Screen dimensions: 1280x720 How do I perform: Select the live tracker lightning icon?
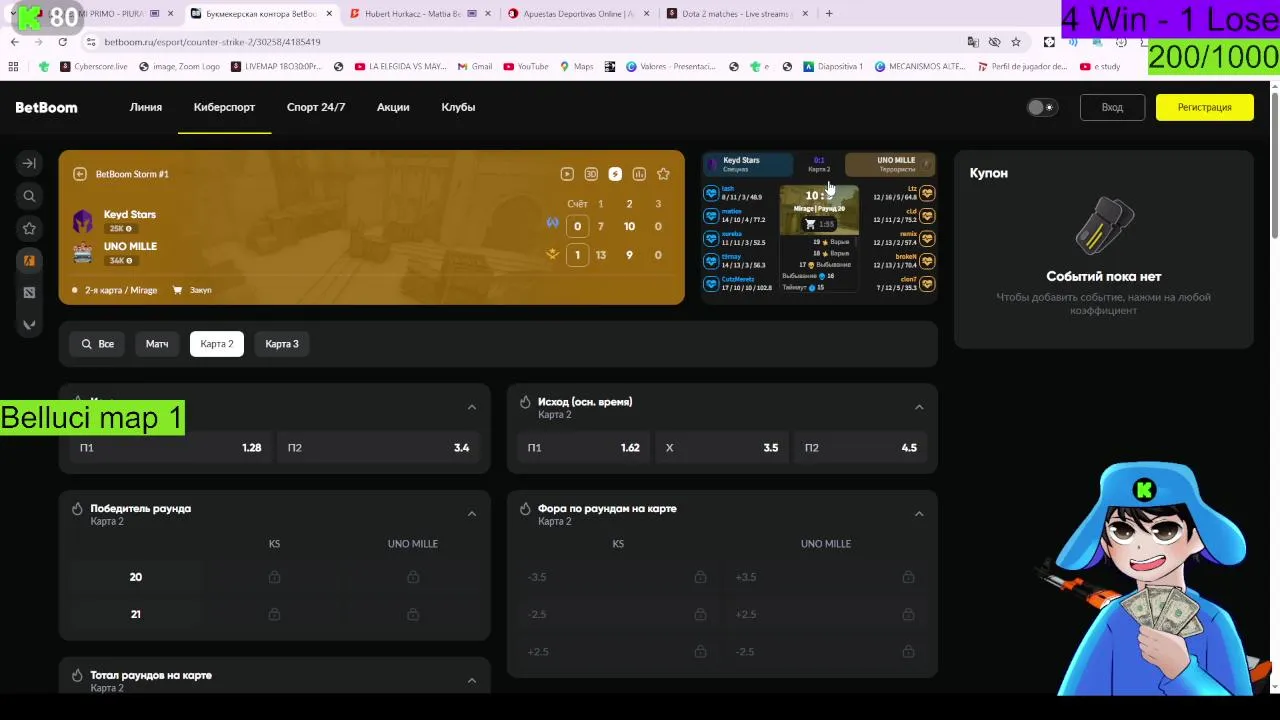point(615,174)
